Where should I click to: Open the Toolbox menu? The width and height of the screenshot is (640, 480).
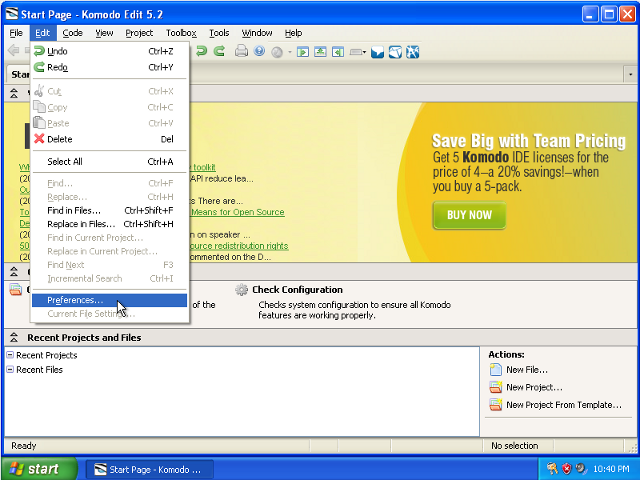[x=181, y=33]
